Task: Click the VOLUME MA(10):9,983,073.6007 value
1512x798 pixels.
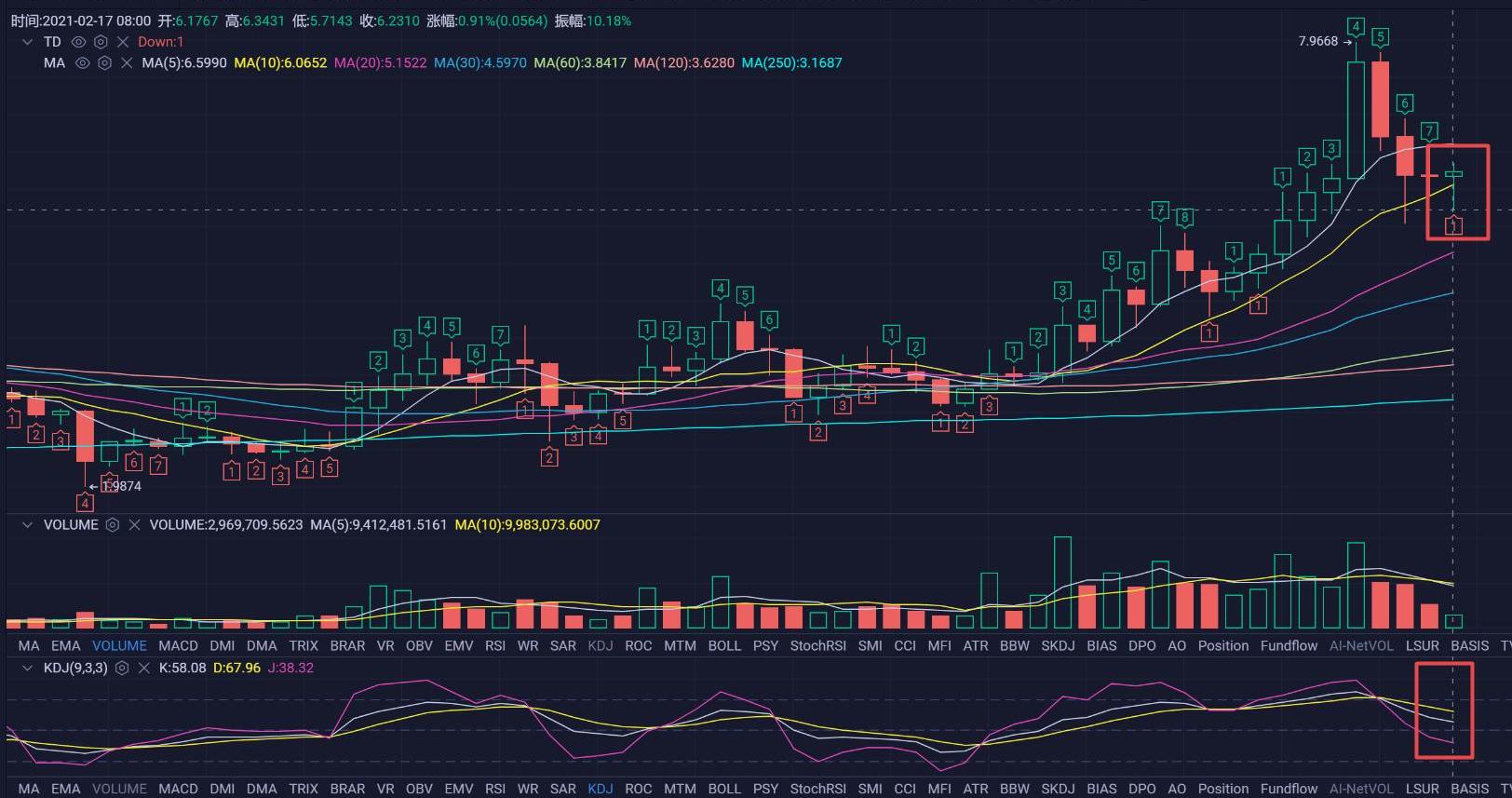Action: pos(528,525)
